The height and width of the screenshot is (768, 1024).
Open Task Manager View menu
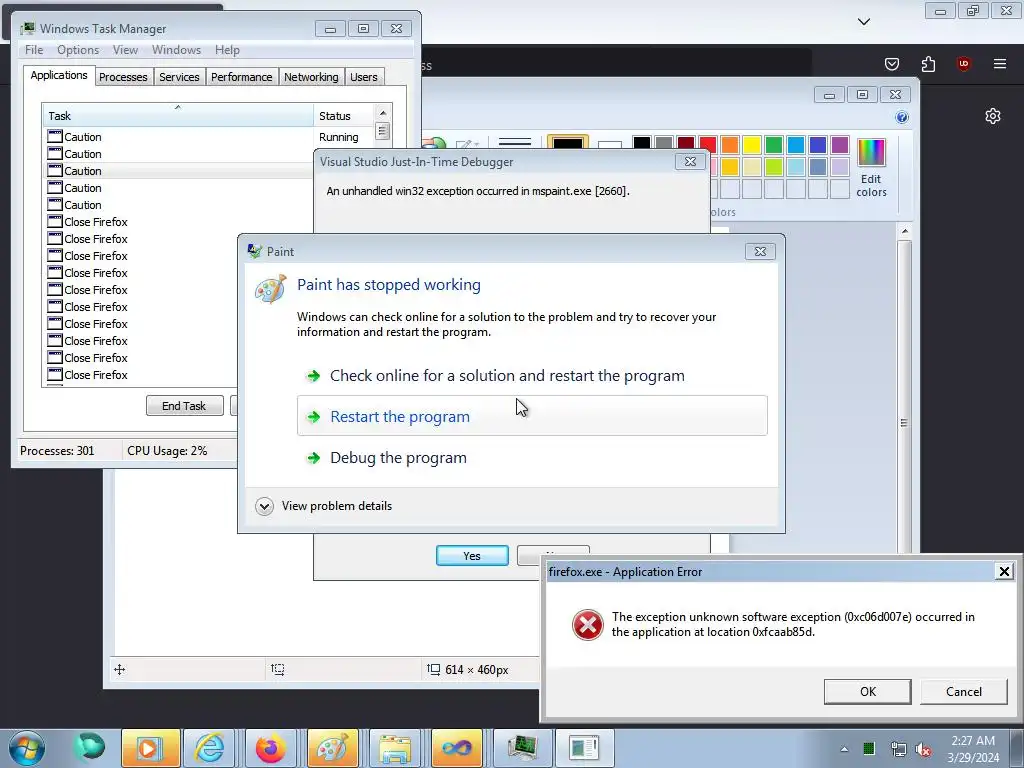pyautogui.click(x=125, y=50)
